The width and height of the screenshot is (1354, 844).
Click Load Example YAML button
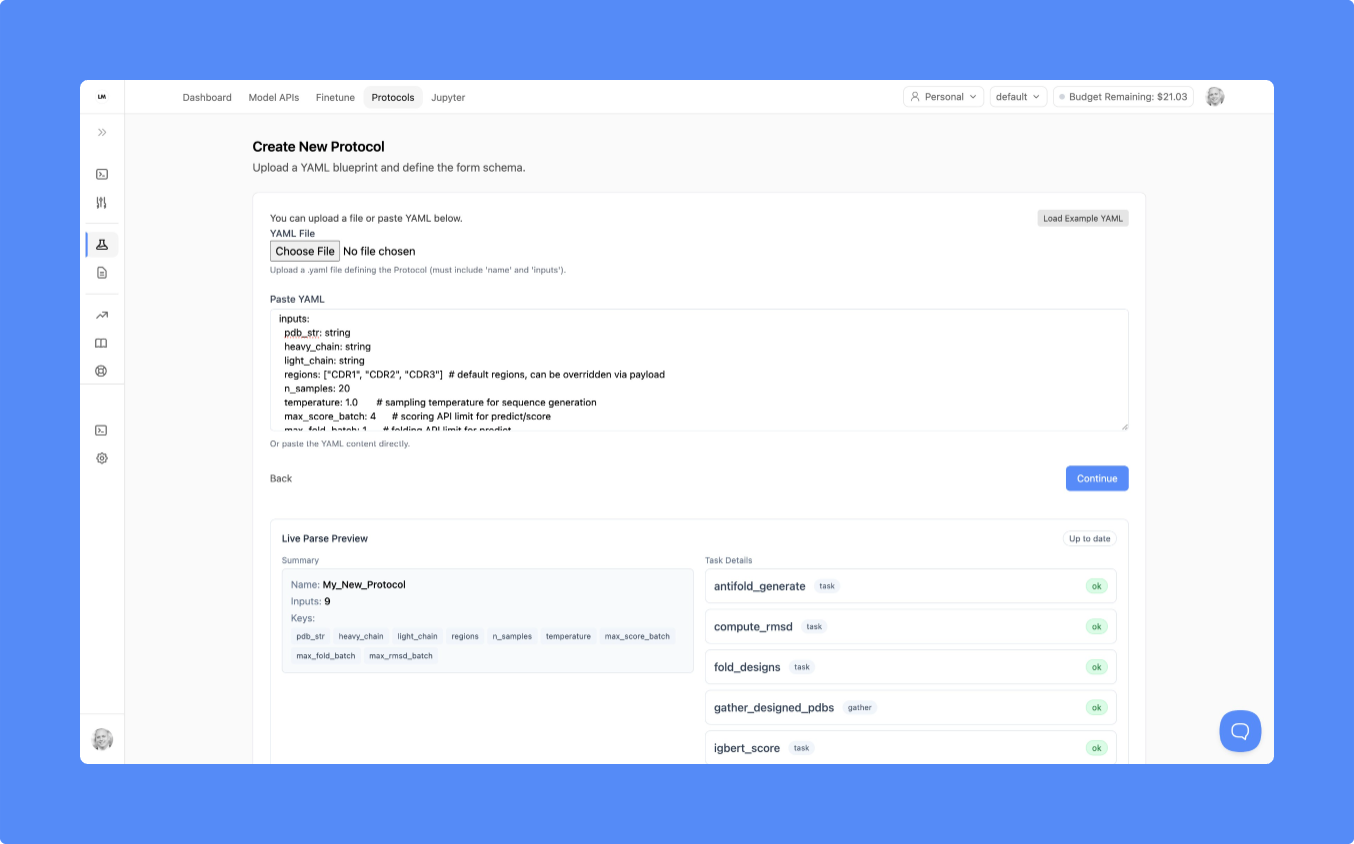coord(1083,218)
